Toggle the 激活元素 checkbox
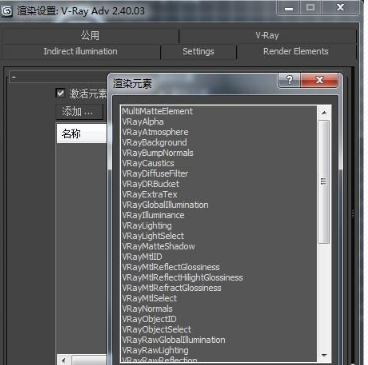368x365 pixels. pos(60,93)
